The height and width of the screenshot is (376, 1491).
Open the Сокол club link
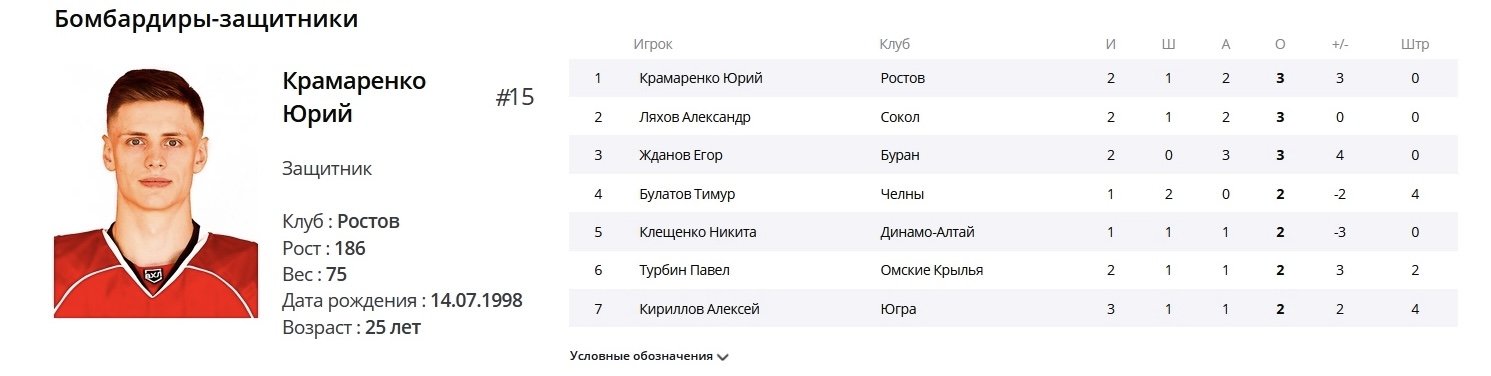[900, 117]
